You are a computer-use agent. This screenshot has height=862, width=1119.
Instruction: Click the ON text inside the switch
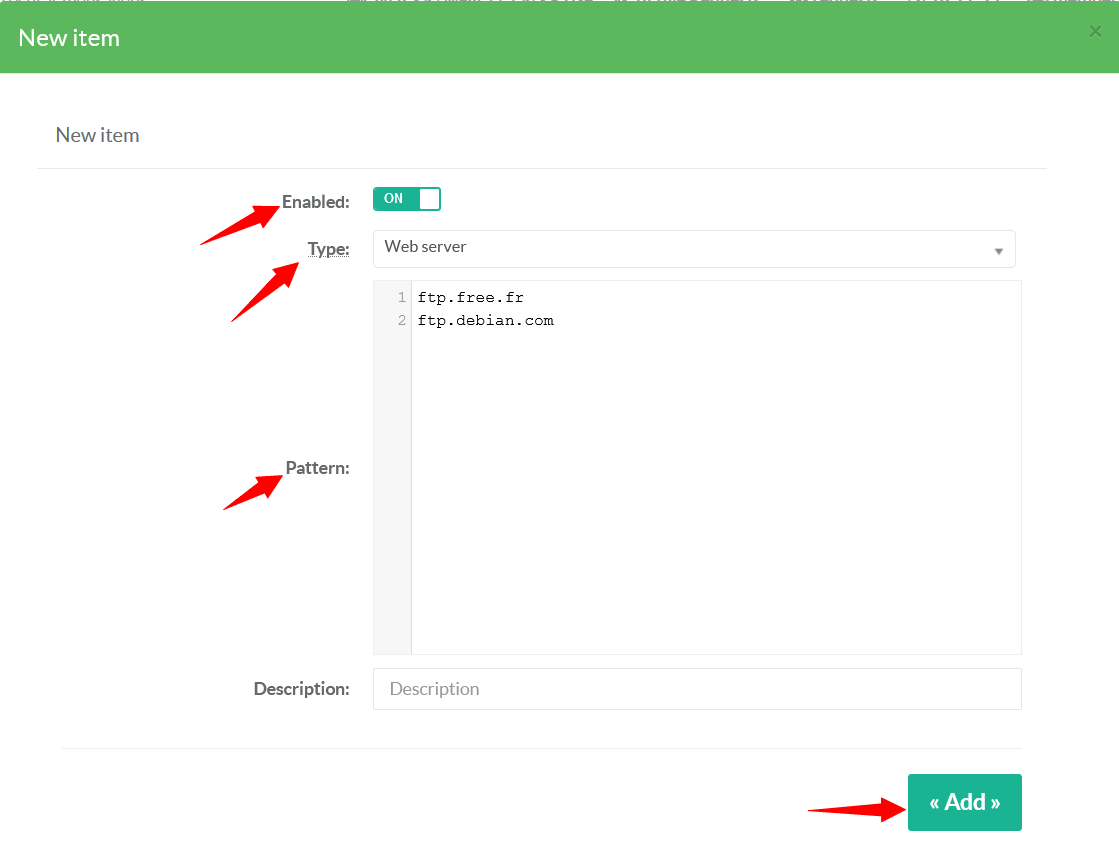point(394,199)
